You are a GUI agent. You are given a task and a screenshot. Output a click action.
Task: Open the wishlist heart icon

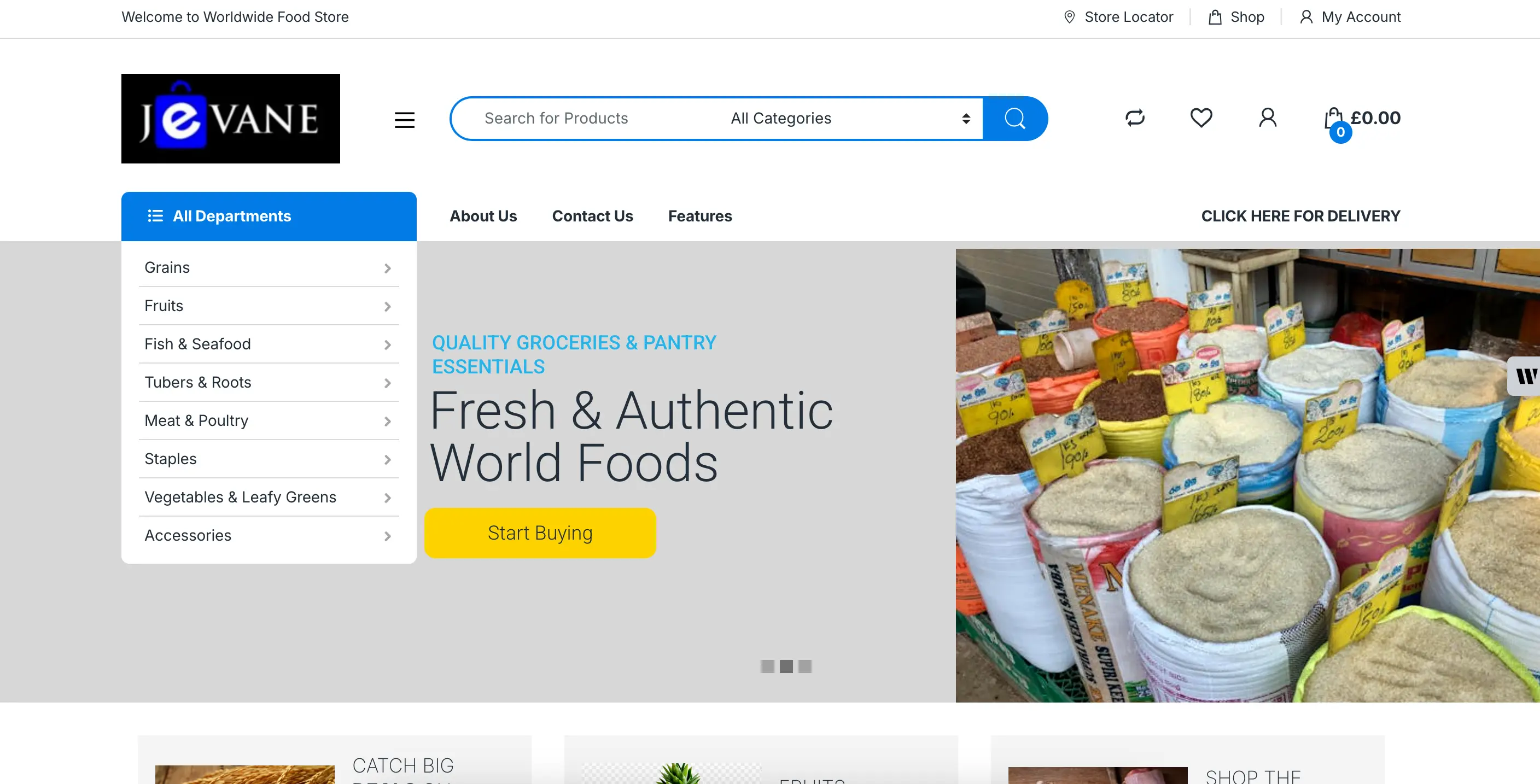pos(1201,118)
